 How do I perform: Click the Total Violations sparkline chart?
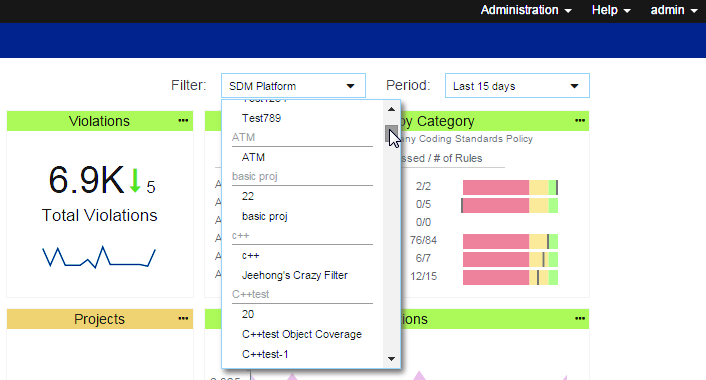99,257
